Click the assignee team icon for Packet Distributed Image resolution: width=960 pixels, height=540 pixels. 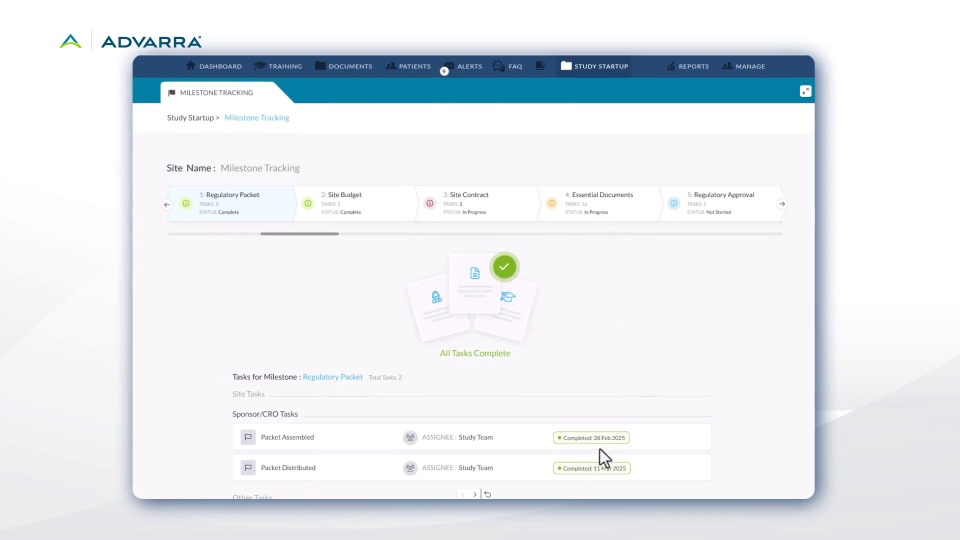point(410,468)
